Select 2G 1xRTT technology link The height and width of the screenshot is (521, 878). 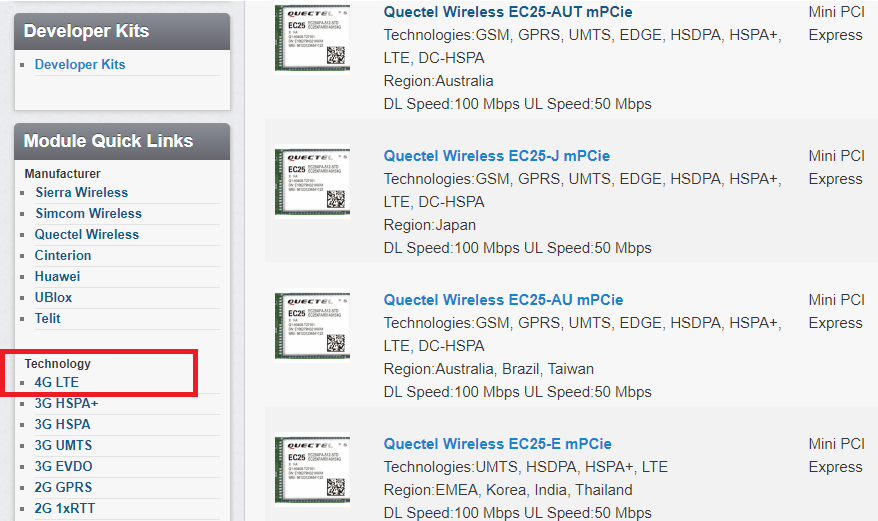tap(65, 508)
